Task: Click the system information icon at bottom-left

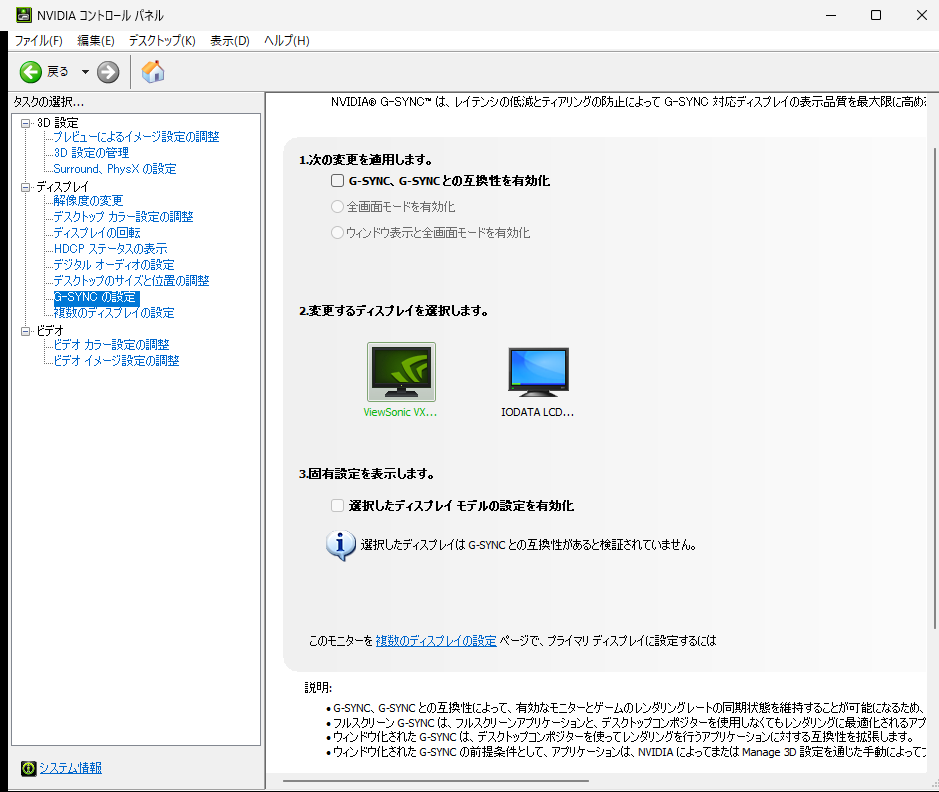Action: pyautogui.click(x=28, y=768)
